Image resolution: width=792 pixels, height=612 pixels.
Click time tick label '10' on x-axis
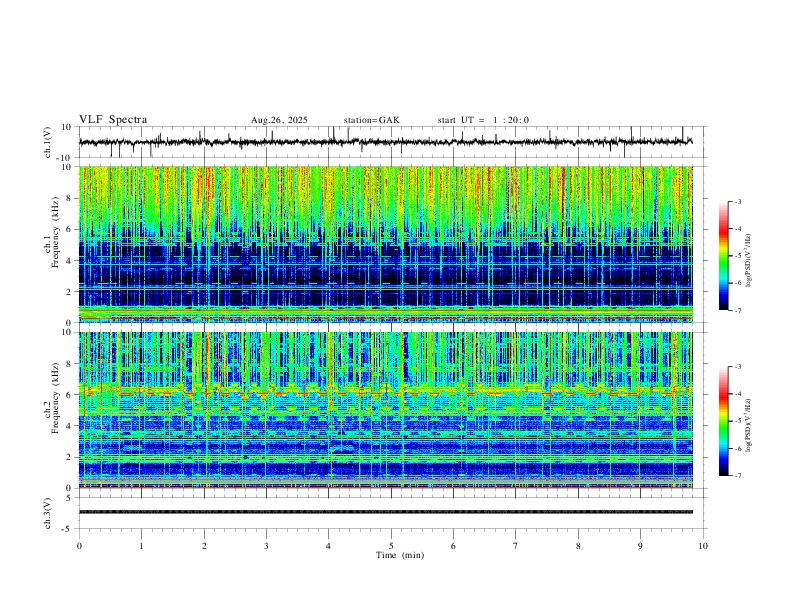pos(703,546)
